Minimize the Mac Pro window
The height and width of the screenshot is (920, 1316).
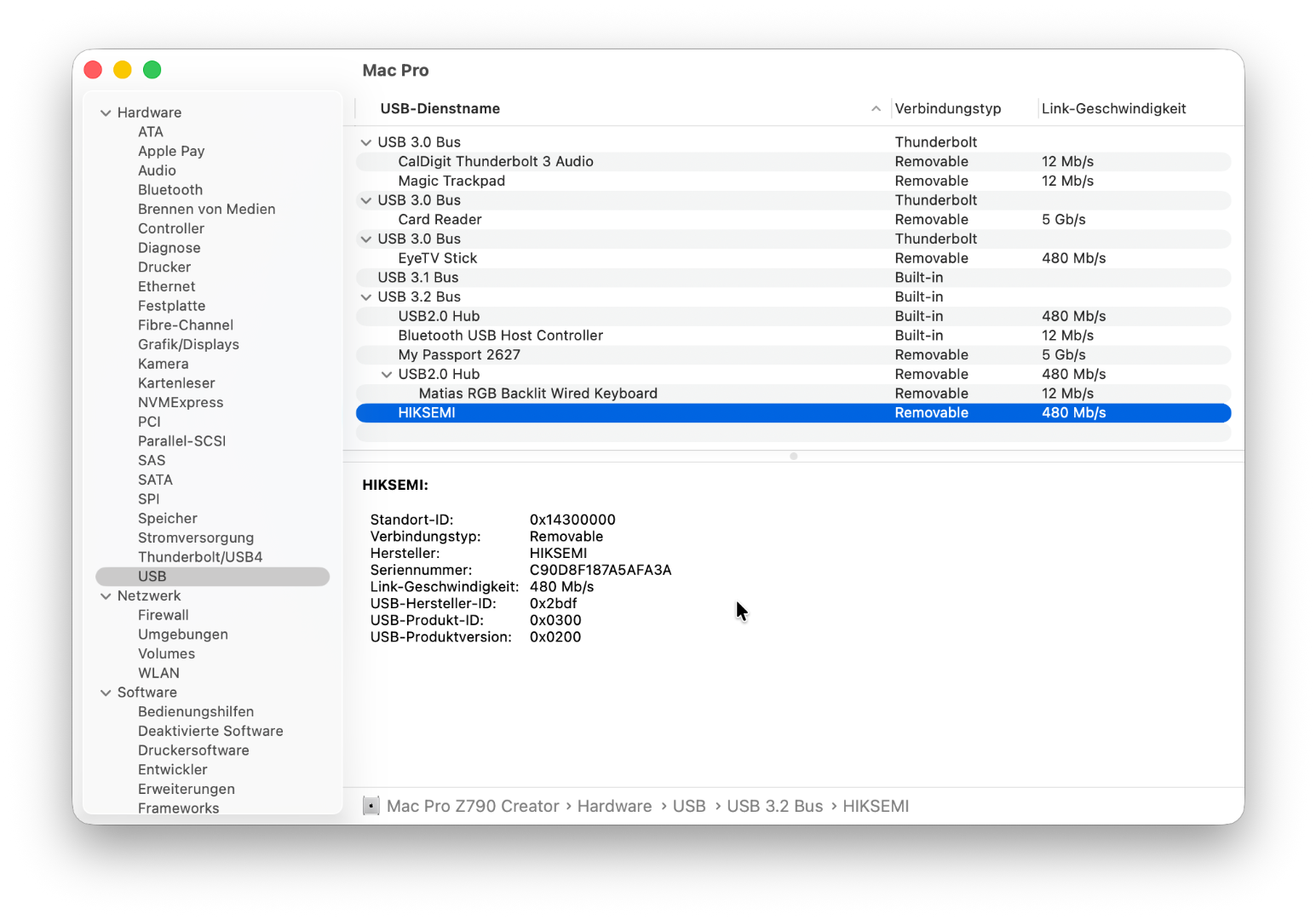pos(123,70)
